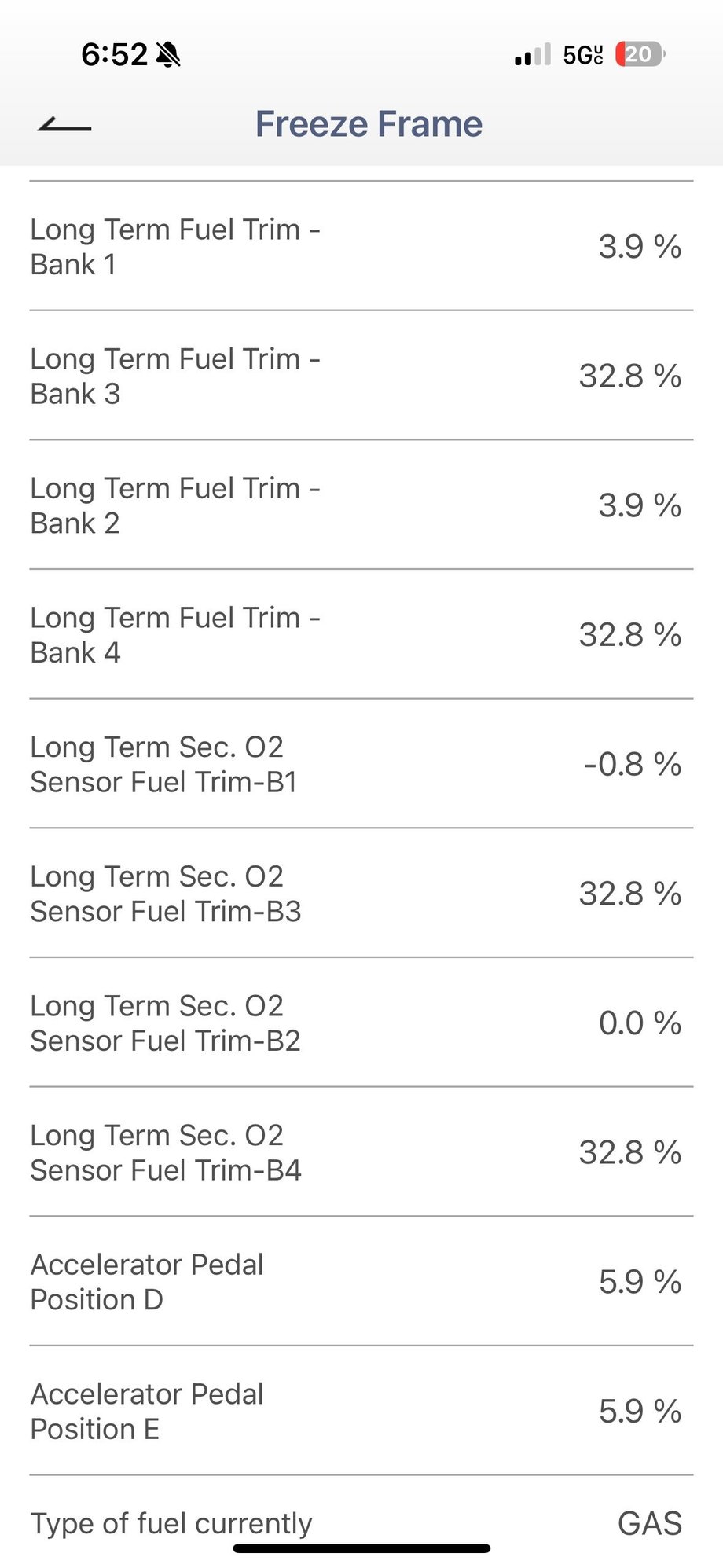The height and width of the screenshot is (1568, 723).
Task: Tap the 5G network indicator
Action: pos(583,55)
